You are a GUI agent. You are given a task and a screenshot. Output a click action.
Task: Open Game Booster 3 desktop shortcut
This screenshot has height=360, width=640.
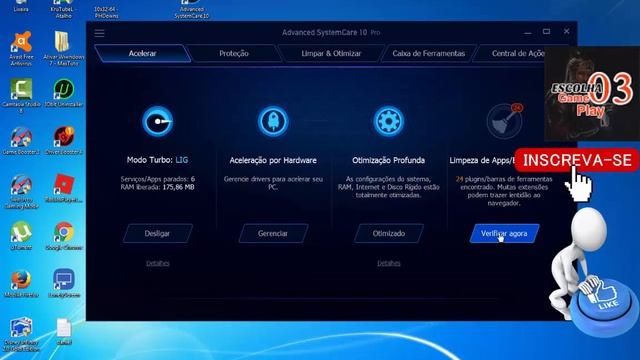[x=21, y=140]
